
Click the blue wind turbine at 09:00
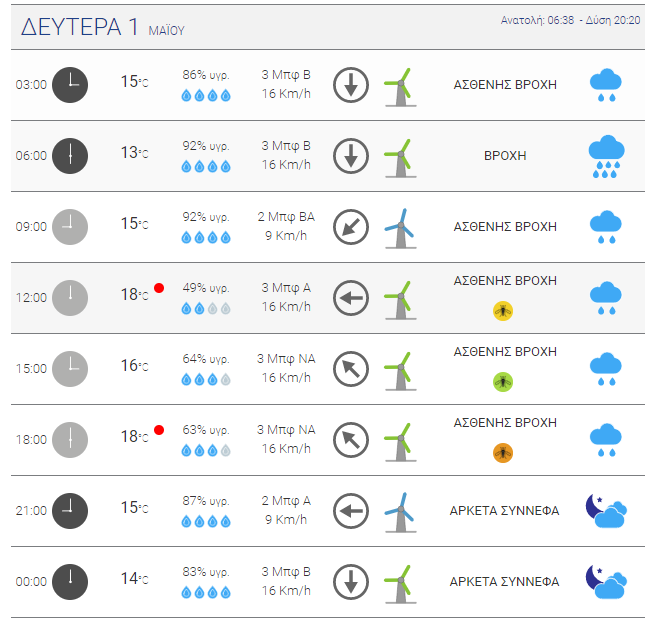(400, 228)
